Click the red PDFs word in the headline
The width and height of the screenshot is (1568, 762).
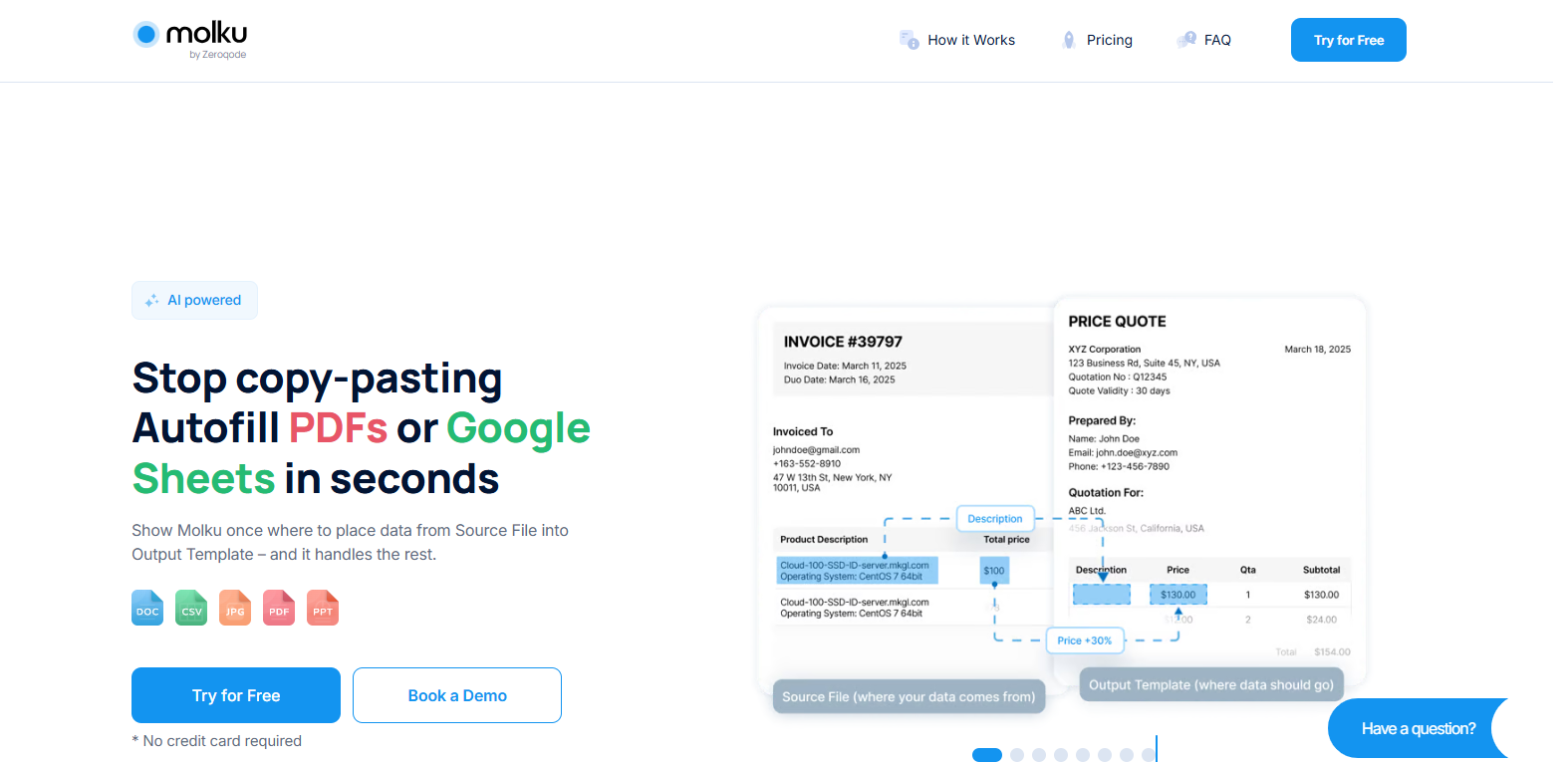coord(338,428)
